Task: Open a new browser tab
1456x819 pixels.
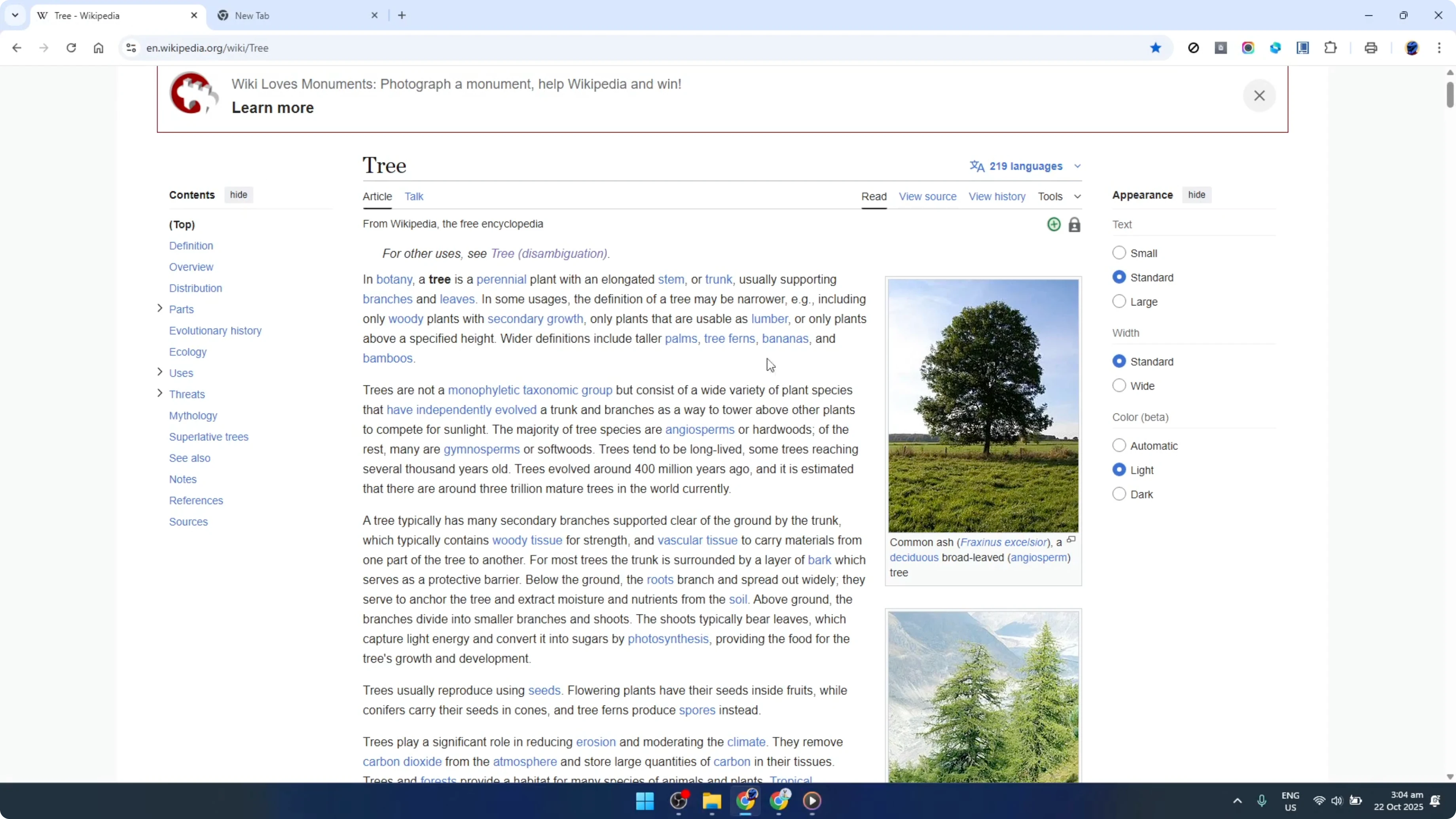Action: coord(402,15)
